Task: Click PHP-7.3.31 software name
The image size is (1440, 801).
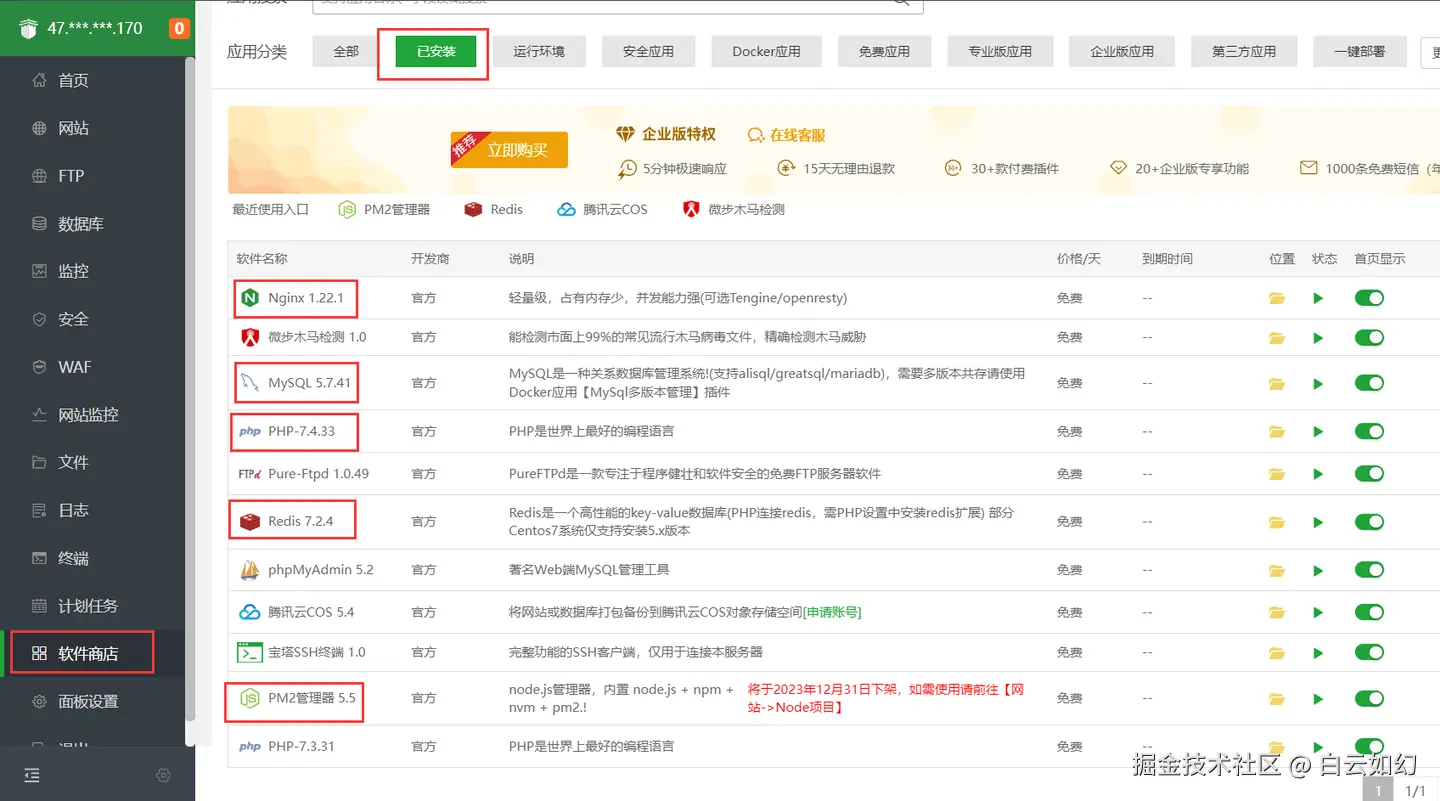Action: [x=301, y=746]
